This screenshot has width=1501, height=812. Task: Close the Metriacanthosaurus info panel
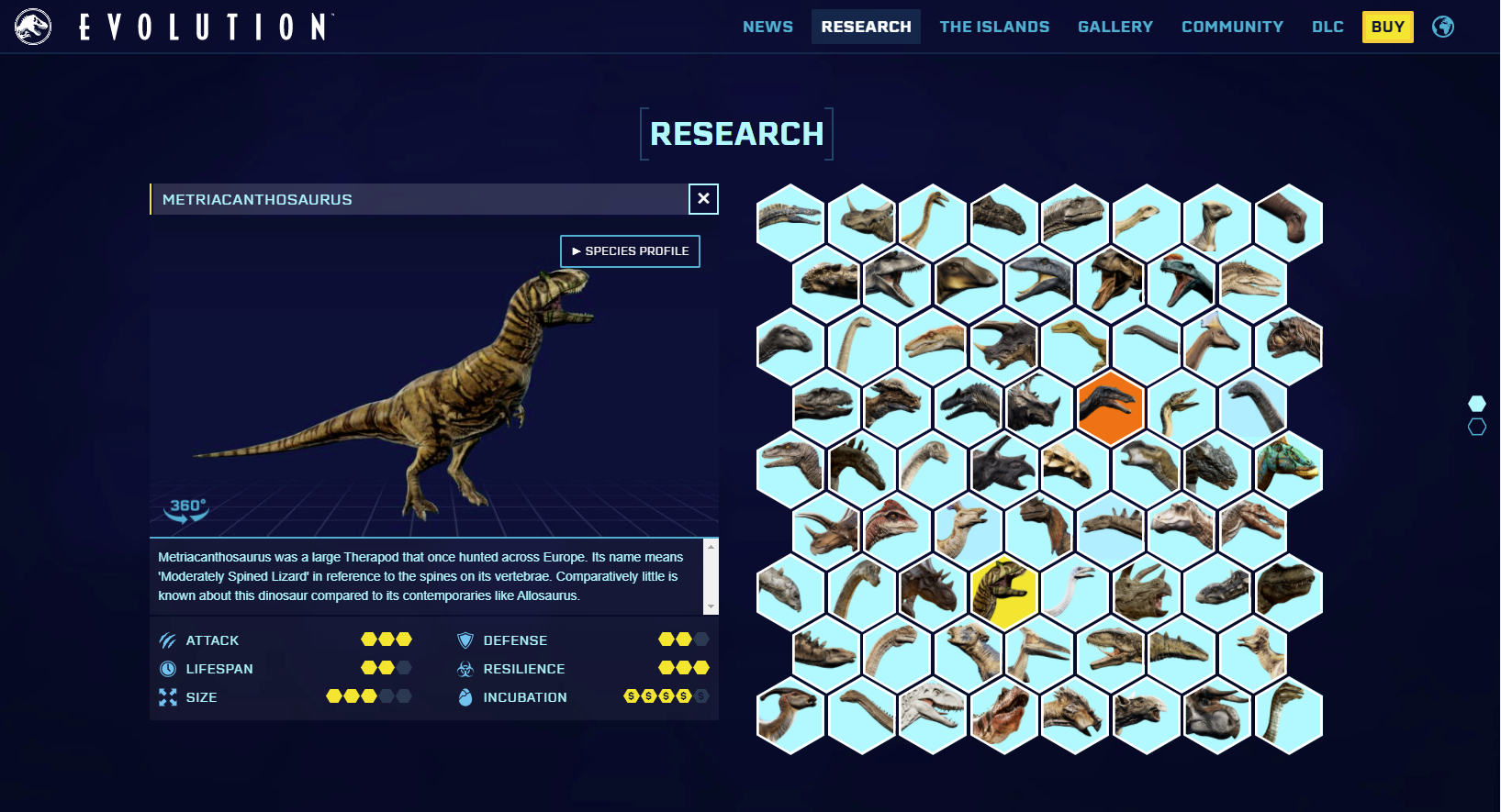(703, 198)
